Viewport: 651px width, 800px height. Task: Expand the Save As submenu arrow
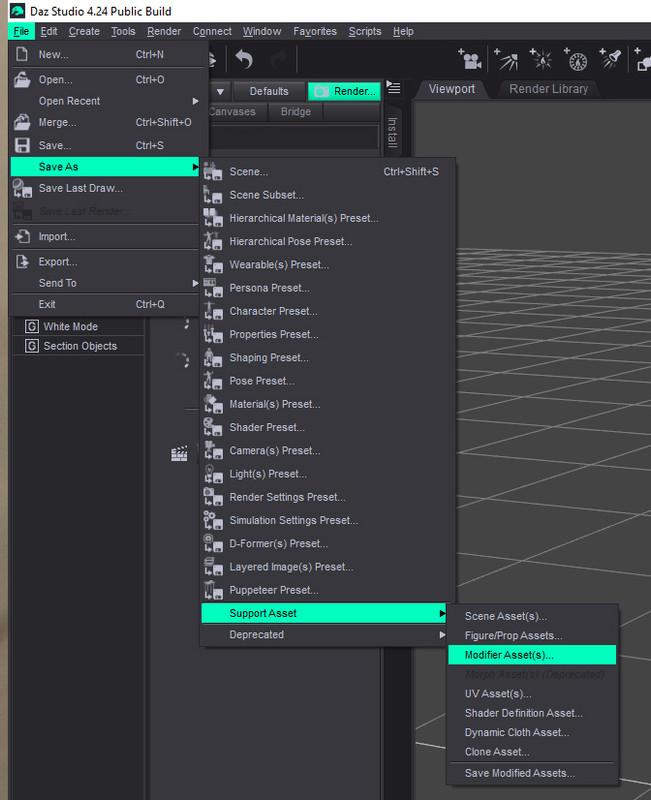195,167
